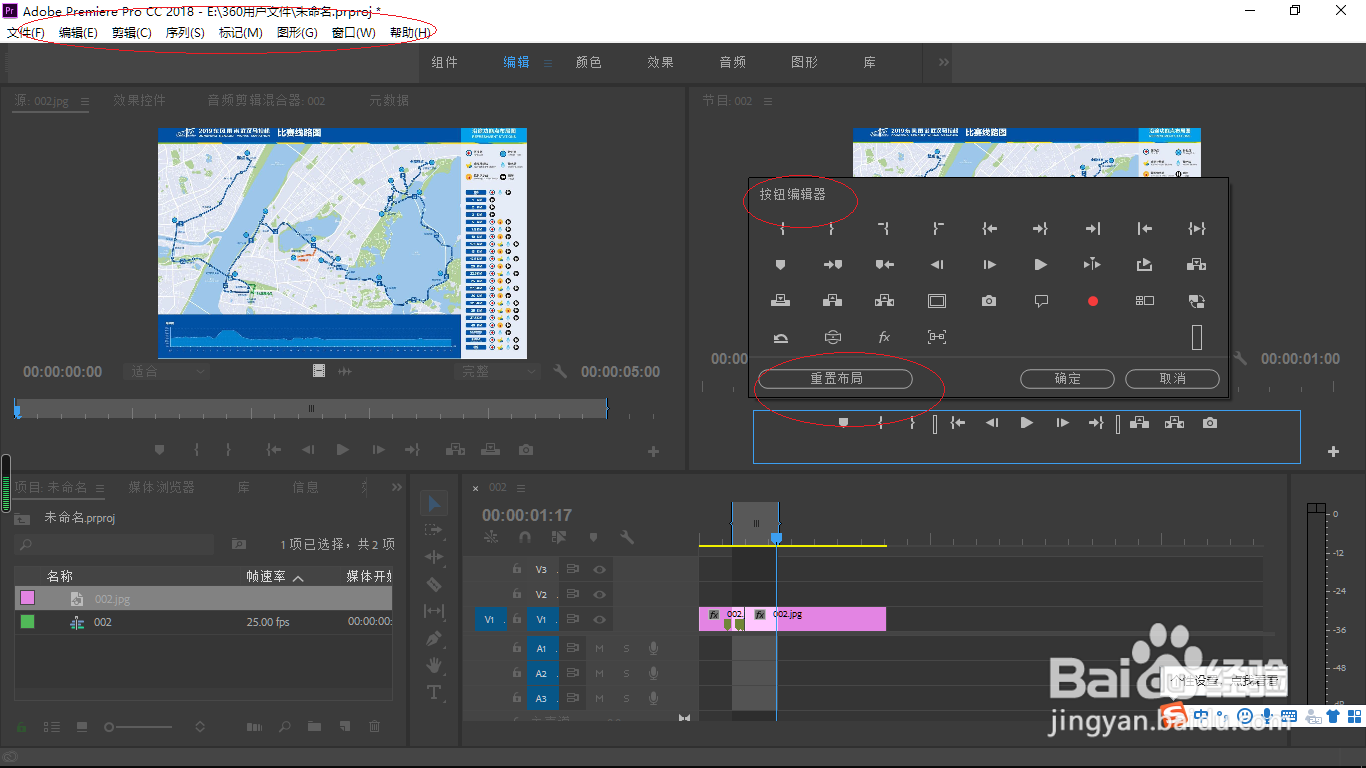1366x768 pixels.
Task: Open the 适合 zoom level dropdown in Source monitor
Action: [x=166, y=371]
